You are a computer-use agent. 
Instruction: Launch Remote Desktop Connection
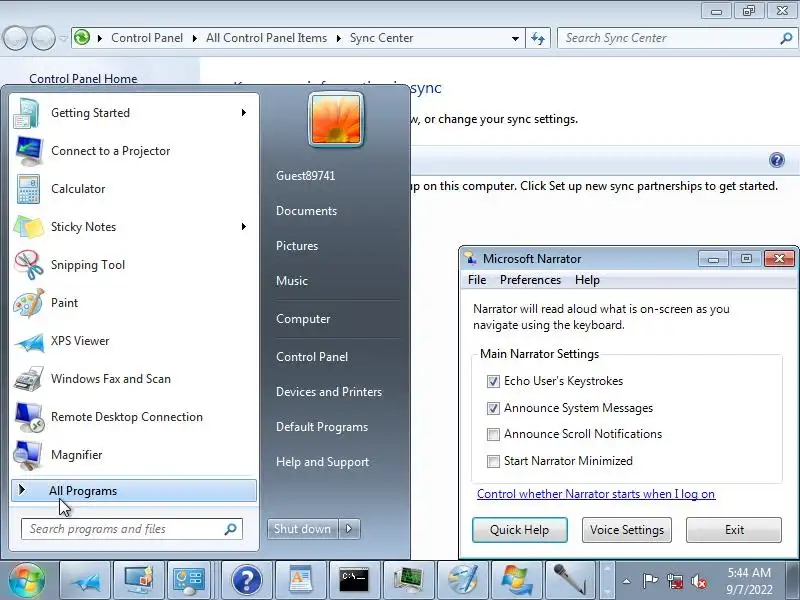tap(134, 417)
